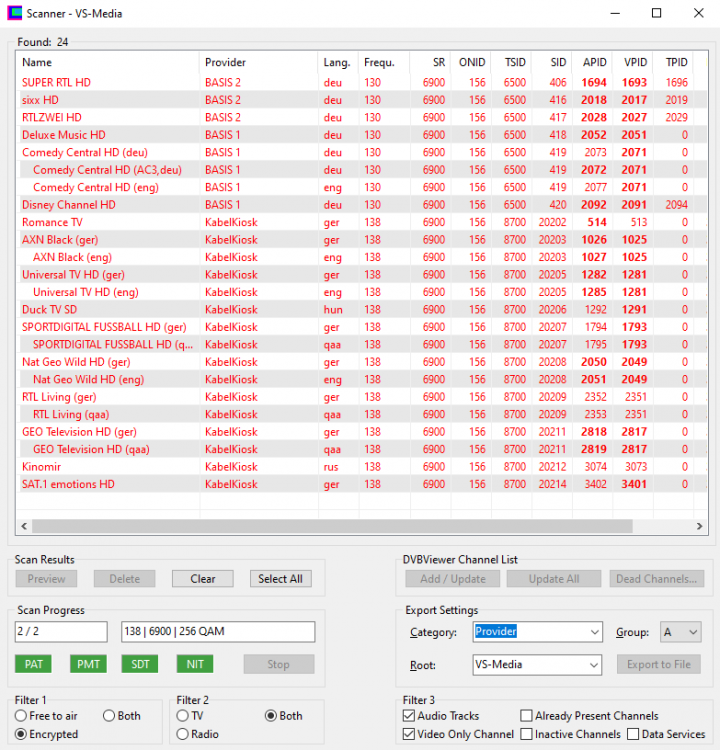Screen dimensions: 720x750
Task: Enable the Already Present Channels checkbox
Action: 526,716
